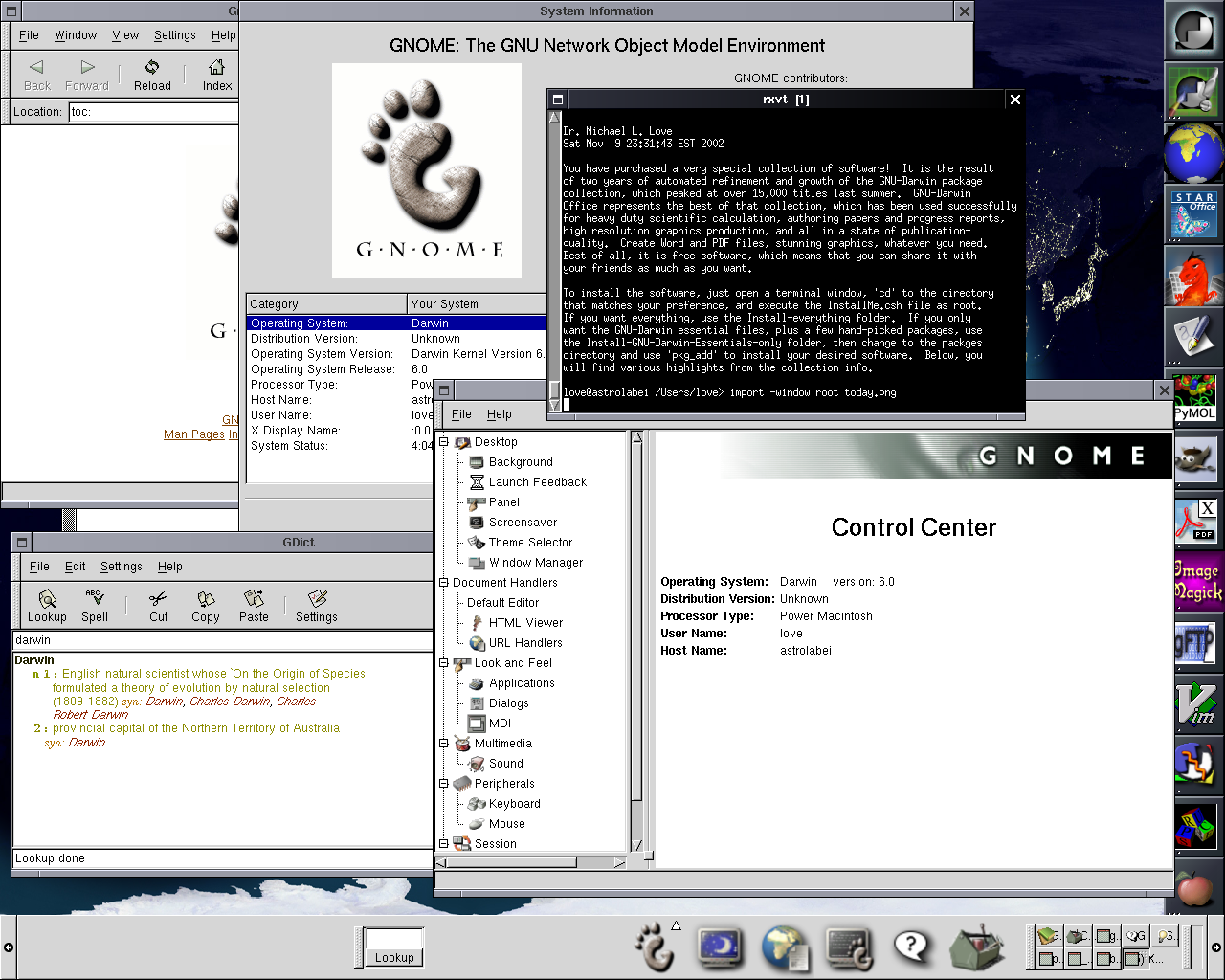Open the GNOME foot main menu
The height and width of the screenshot is (980, 1225).
(x=656, y=947)
